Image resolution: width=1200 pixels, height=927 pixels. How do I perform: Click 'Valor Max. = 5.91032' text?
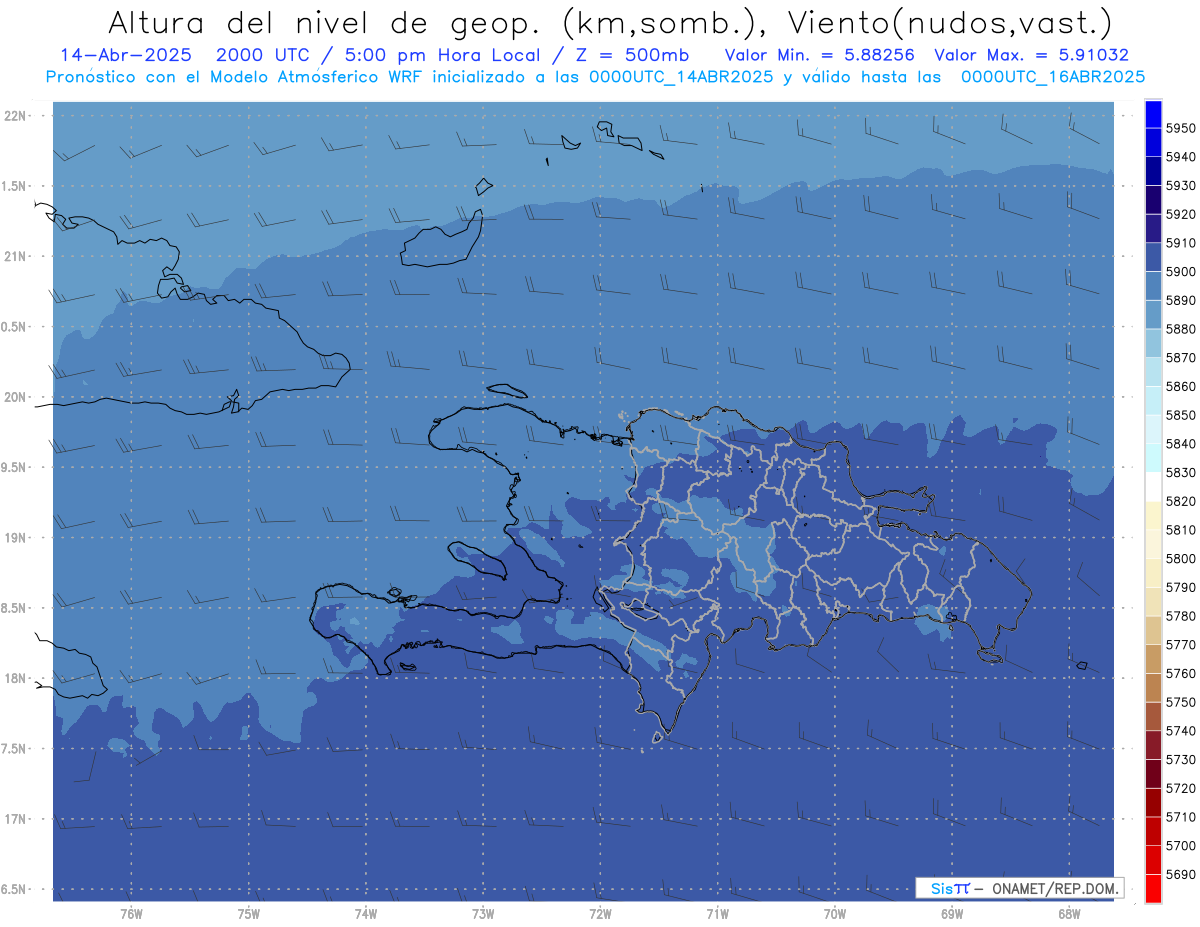[x=1031, y=55]
